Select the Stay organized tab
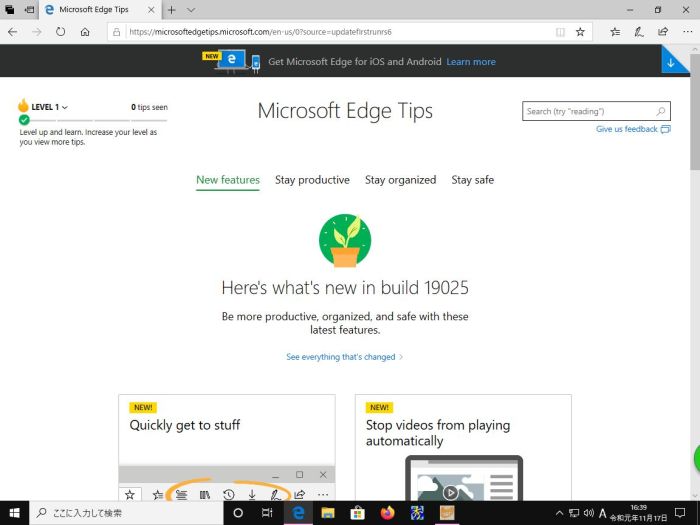 (x=400, y=180)
